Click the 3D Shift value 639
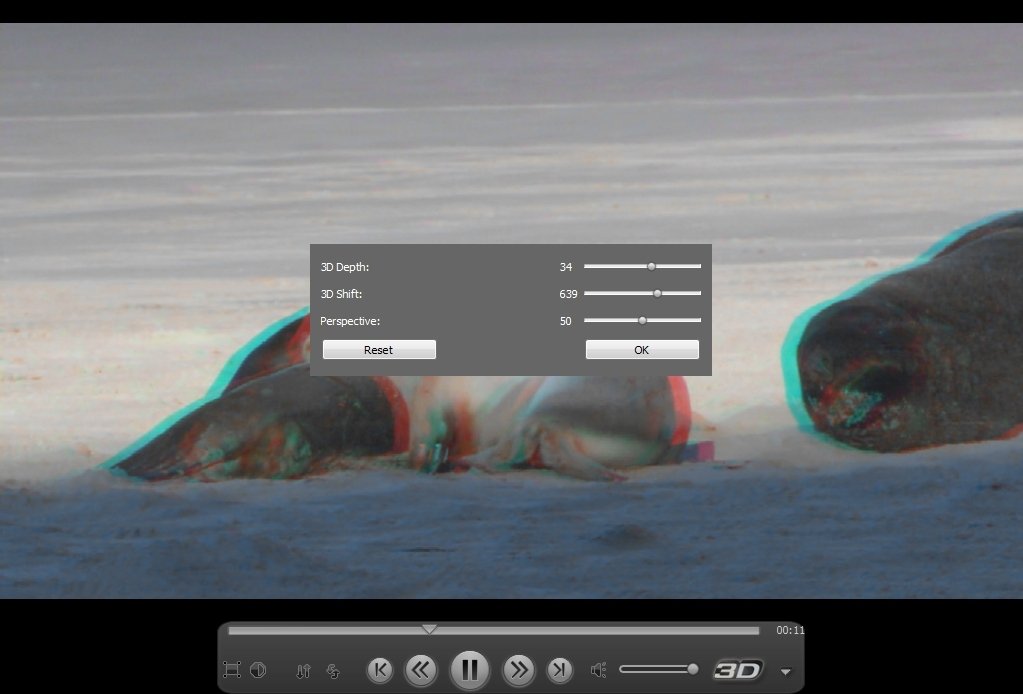The image size is (1023, 694). 568,294
